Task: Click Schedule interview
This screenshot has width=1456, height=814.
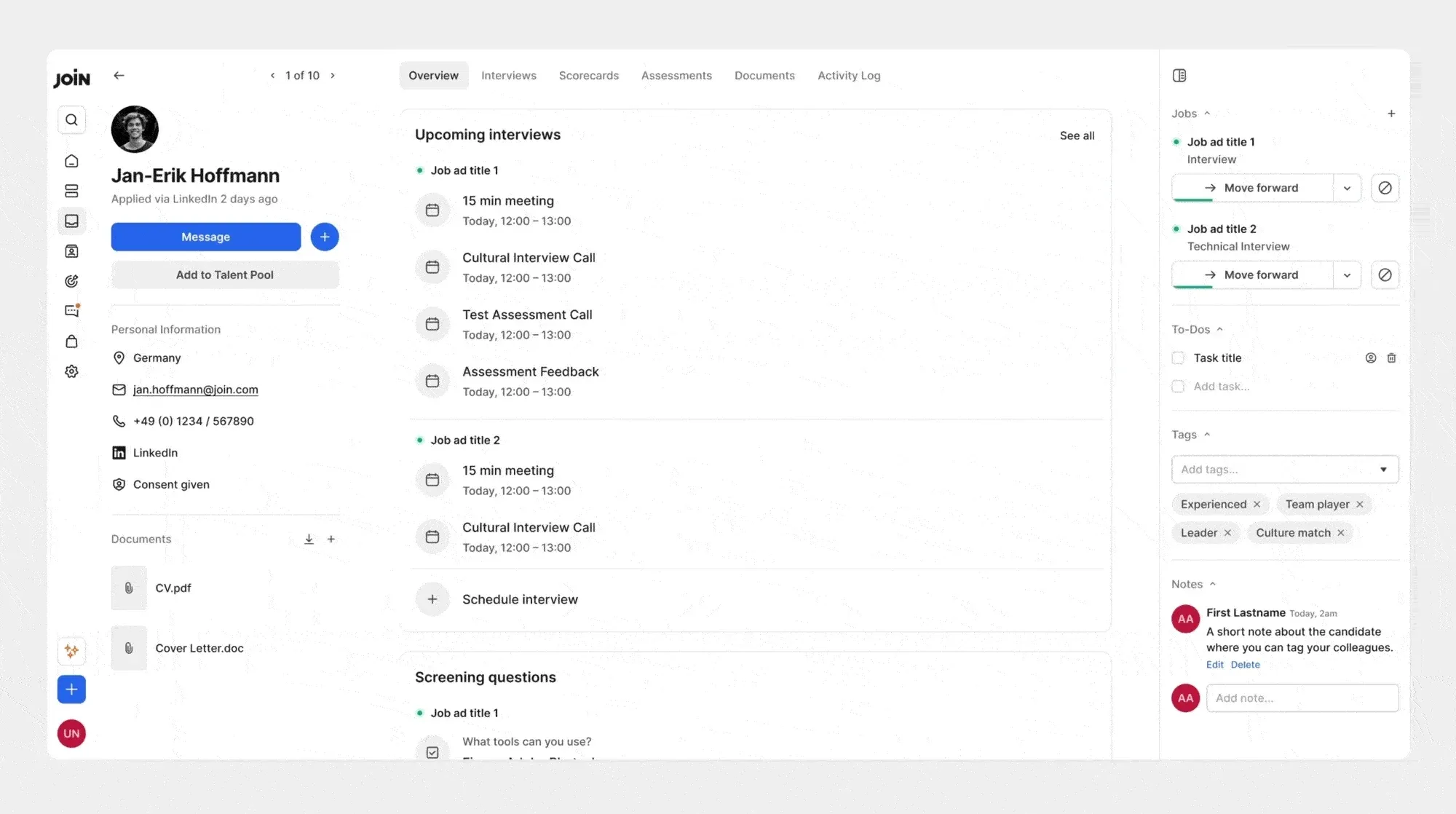Action: 520,599
